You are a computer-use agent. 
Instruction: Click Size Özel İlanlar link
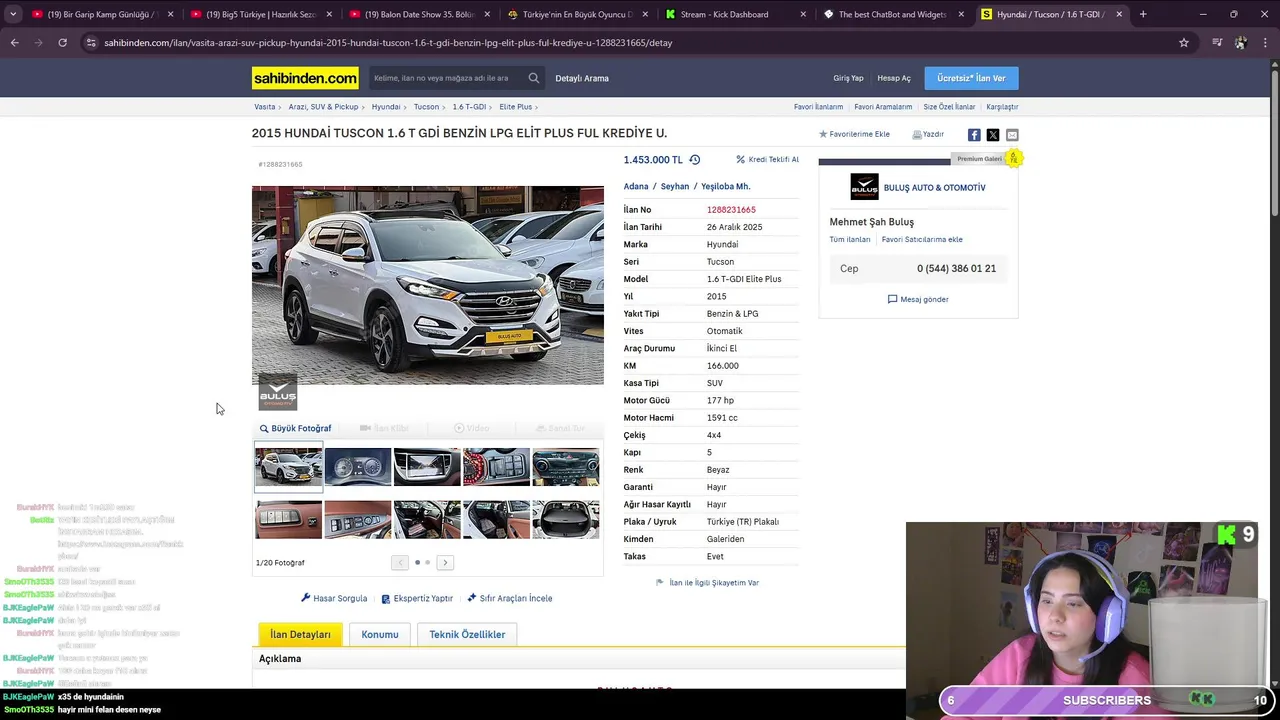[949, 106]
